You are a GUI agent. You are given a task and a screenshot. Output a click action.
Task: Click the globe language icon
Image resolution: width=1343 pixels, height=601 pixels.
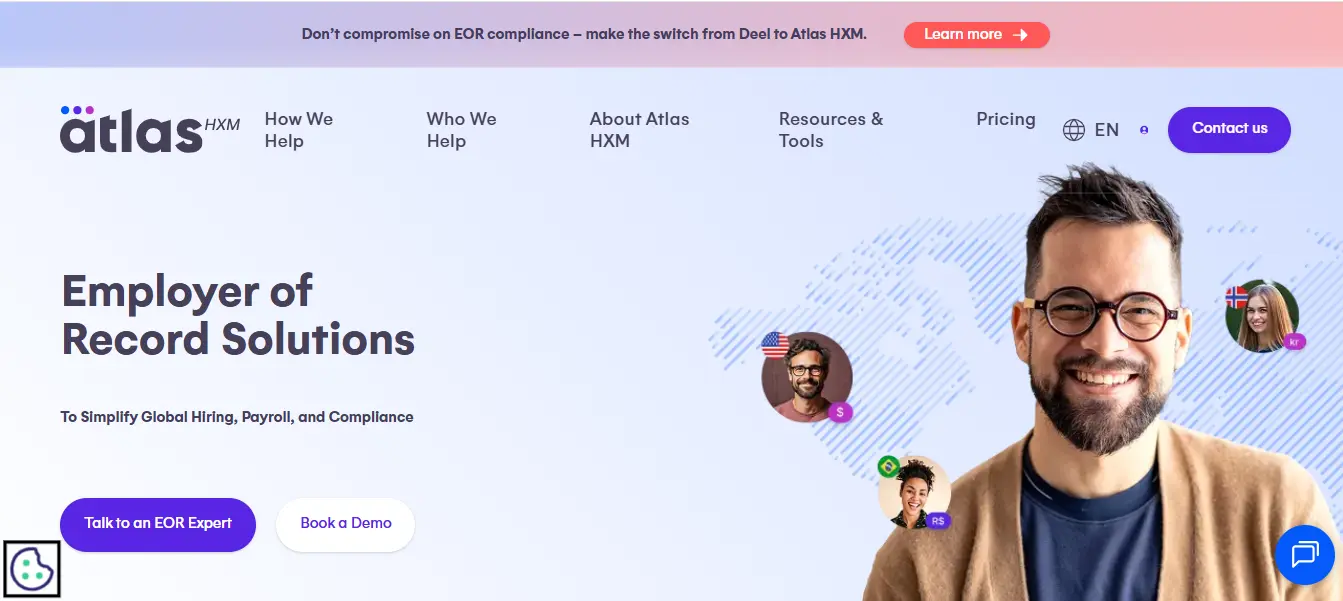[x=1074, y=130]
